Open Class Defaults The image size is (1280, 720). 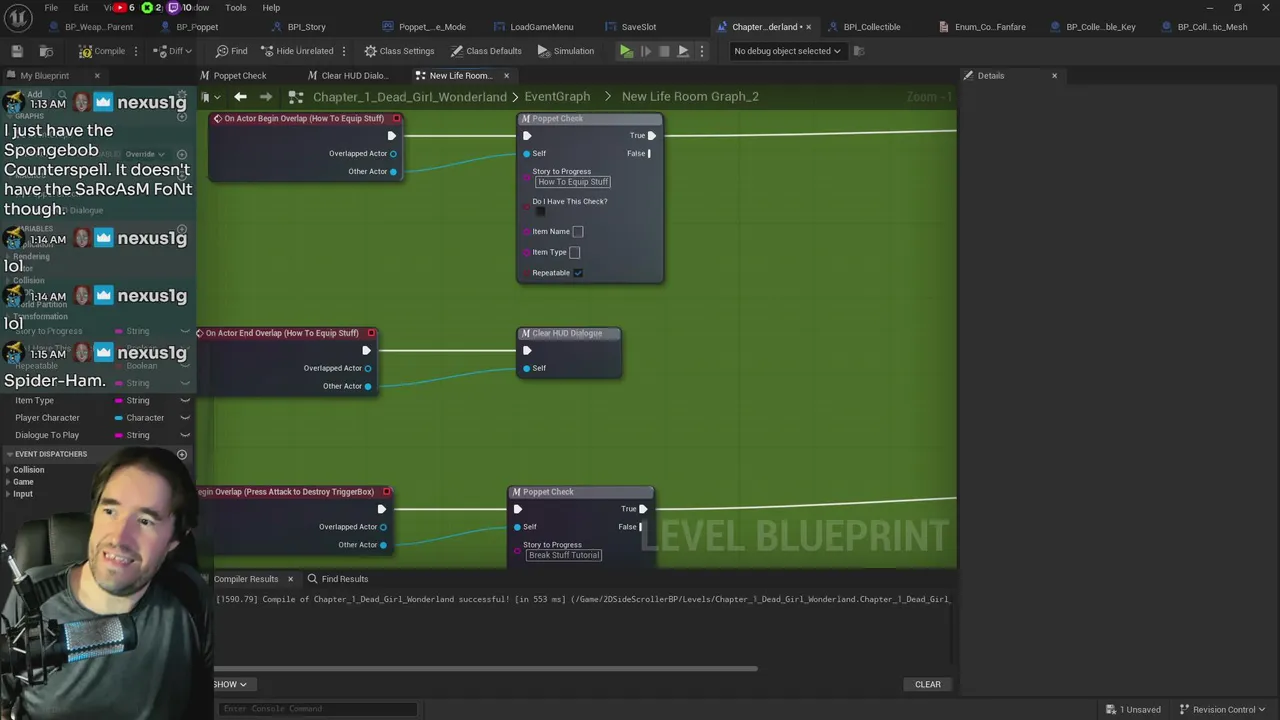point(485,51)
